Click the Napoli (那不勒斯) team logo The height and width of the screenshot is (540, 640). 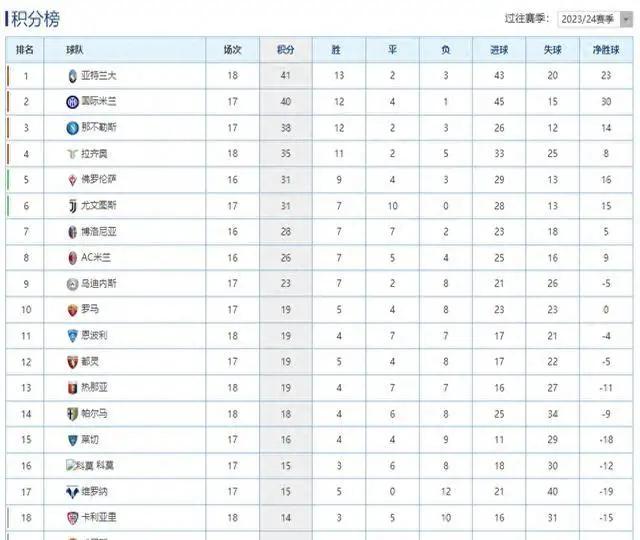pos(72,128)
